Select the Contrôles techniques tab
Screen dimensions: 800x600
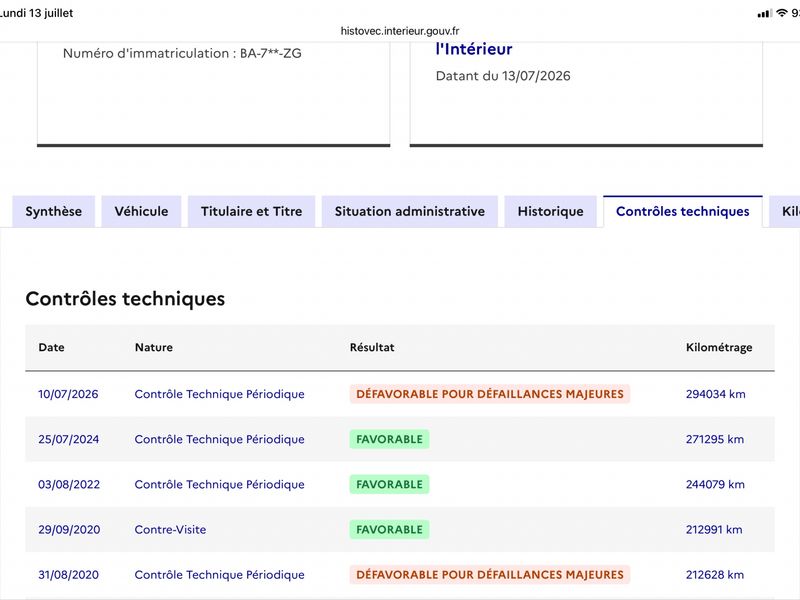pos(683,211)
